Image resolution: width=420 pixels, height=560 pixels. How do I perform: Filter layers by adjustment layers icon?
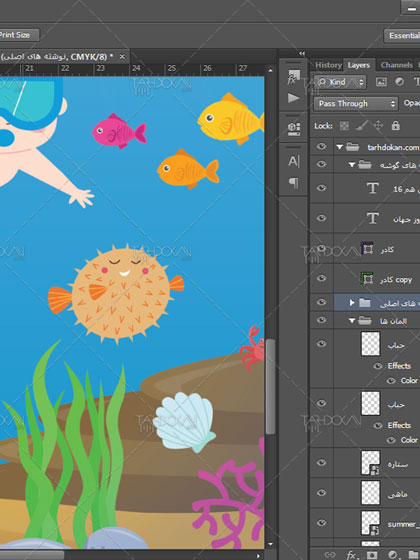(x=399, y=82)
